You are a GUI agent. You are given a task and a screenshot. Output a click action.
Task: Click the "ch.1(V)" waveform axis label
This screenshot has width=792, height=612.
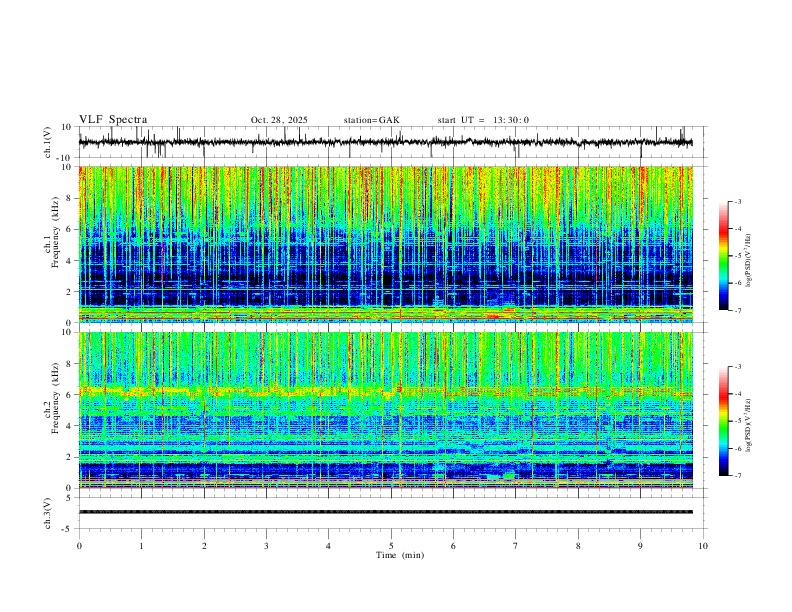(48, 142)
